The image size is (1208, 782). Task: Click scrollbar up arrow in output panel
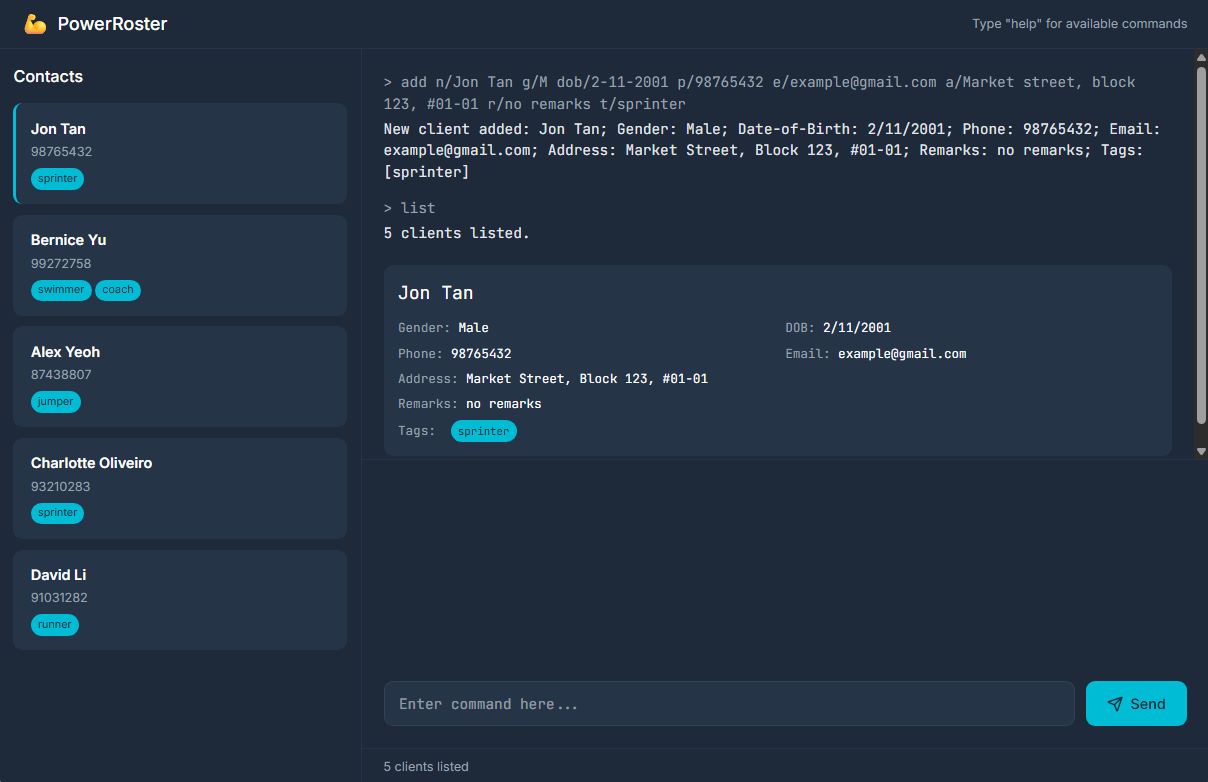pos(1201,59)
